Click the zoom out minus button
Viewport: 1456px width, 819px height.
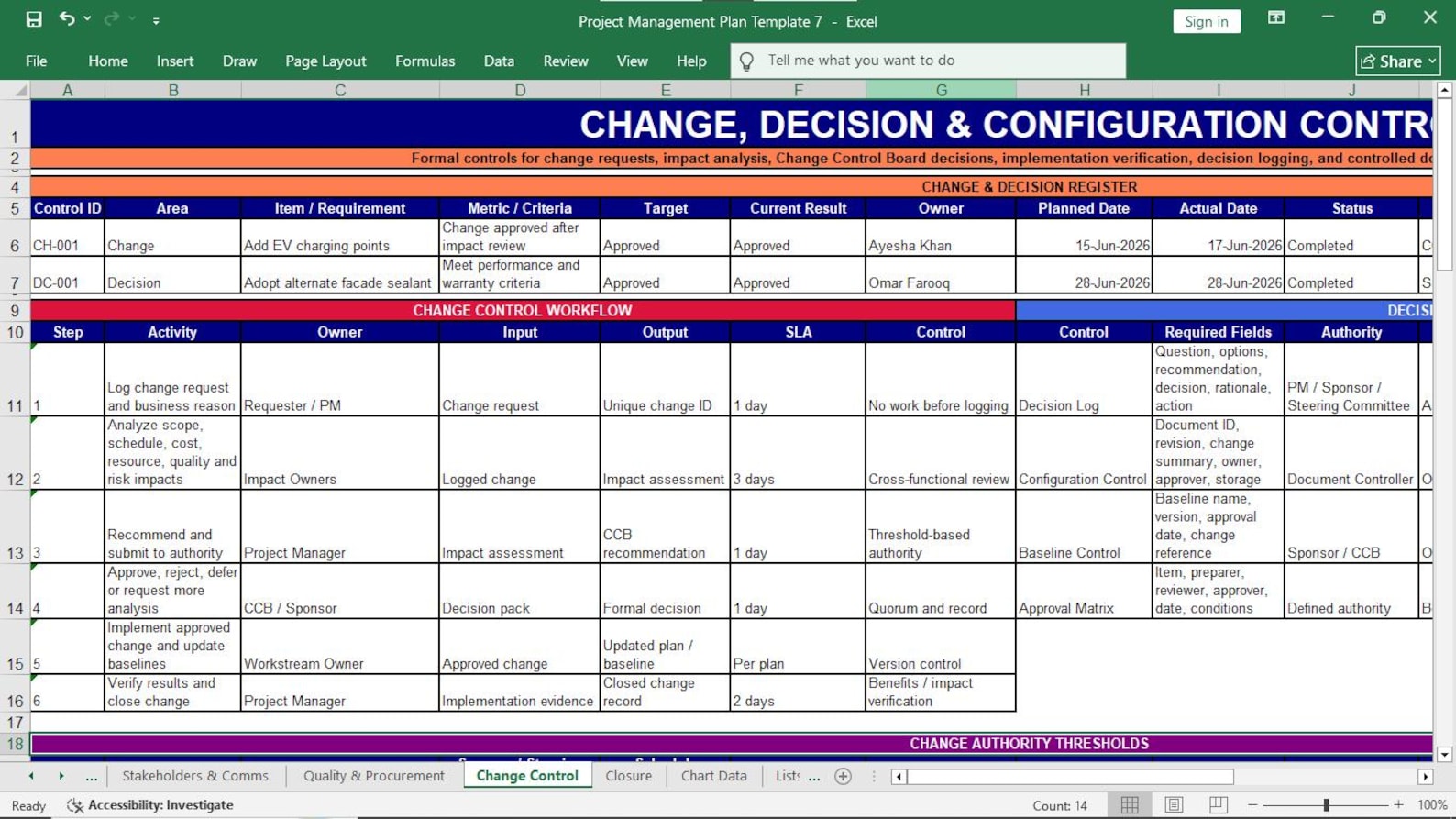1252,805
